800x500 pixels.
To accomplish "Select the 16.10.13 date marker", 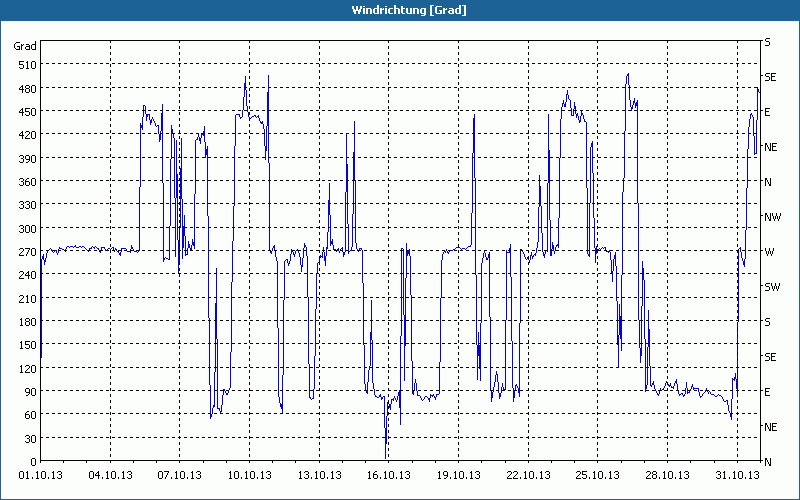I will point(388,475).
